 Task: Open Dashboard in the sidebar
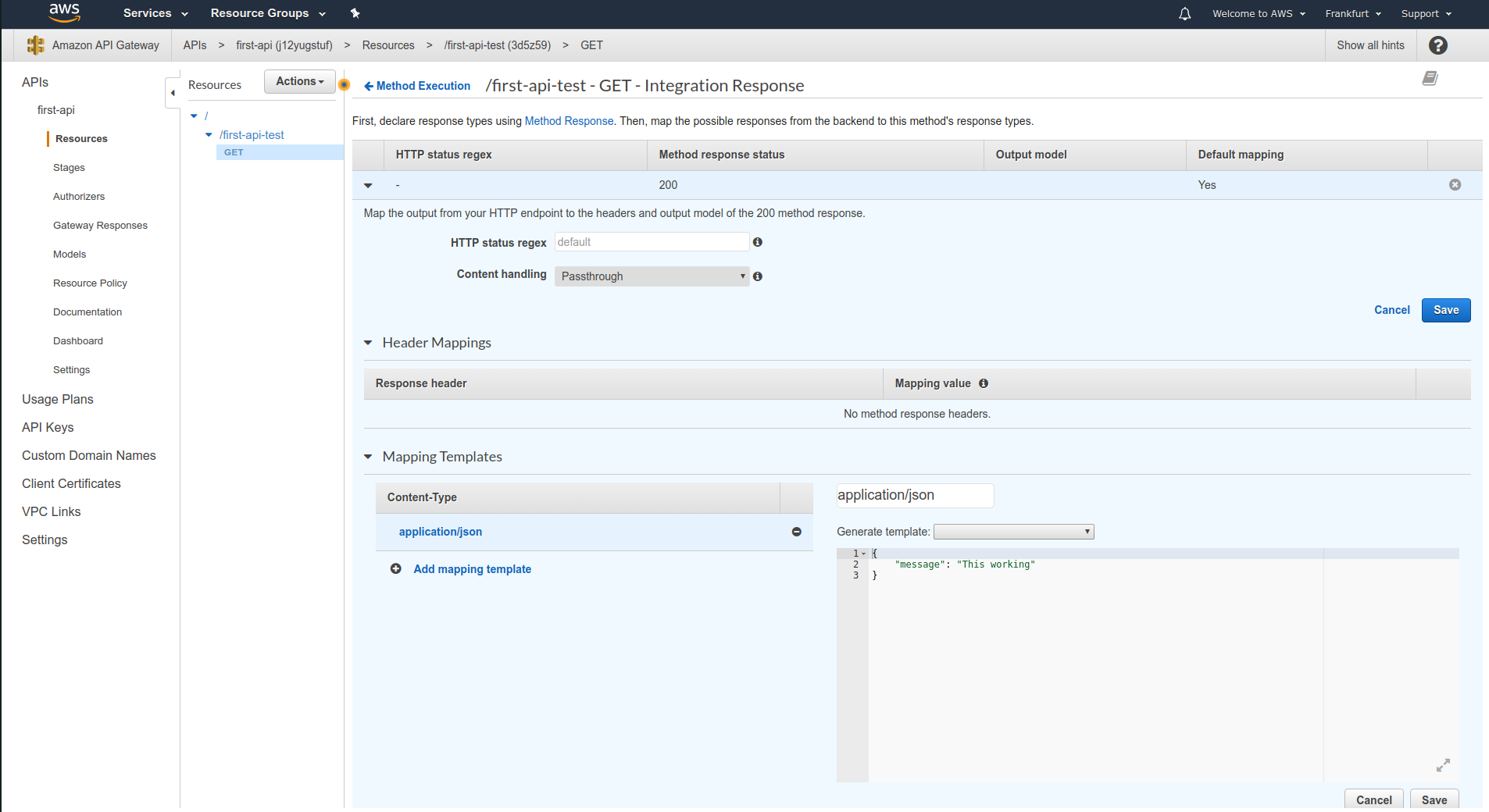tap(78, 341)
